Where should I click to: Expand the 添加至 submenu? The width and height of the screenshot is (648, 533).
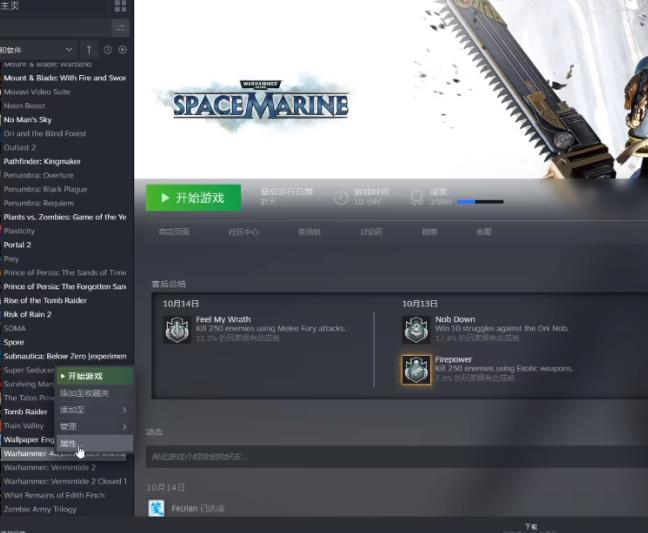tap(95, 410)
